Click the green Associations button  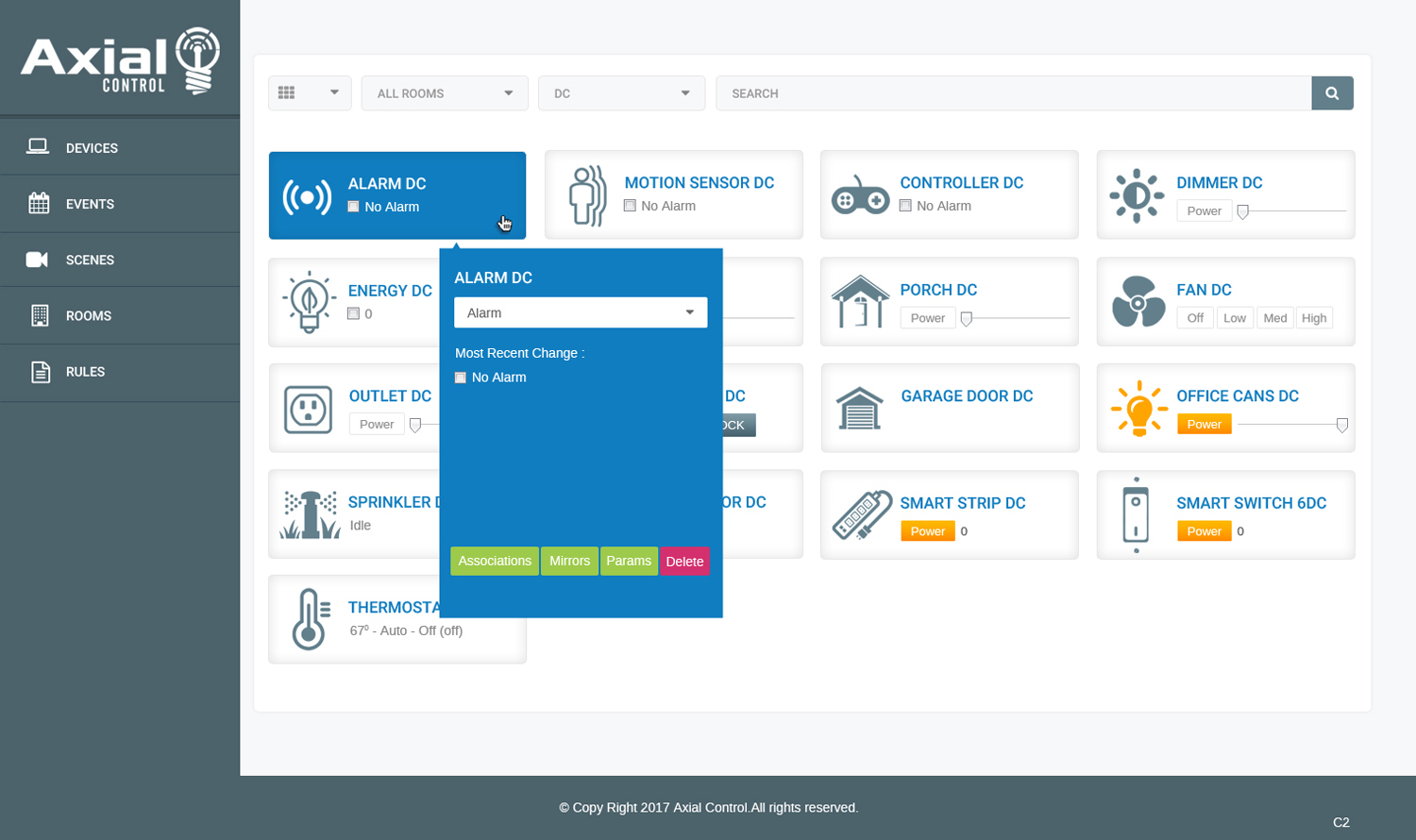tap(495, 561)
